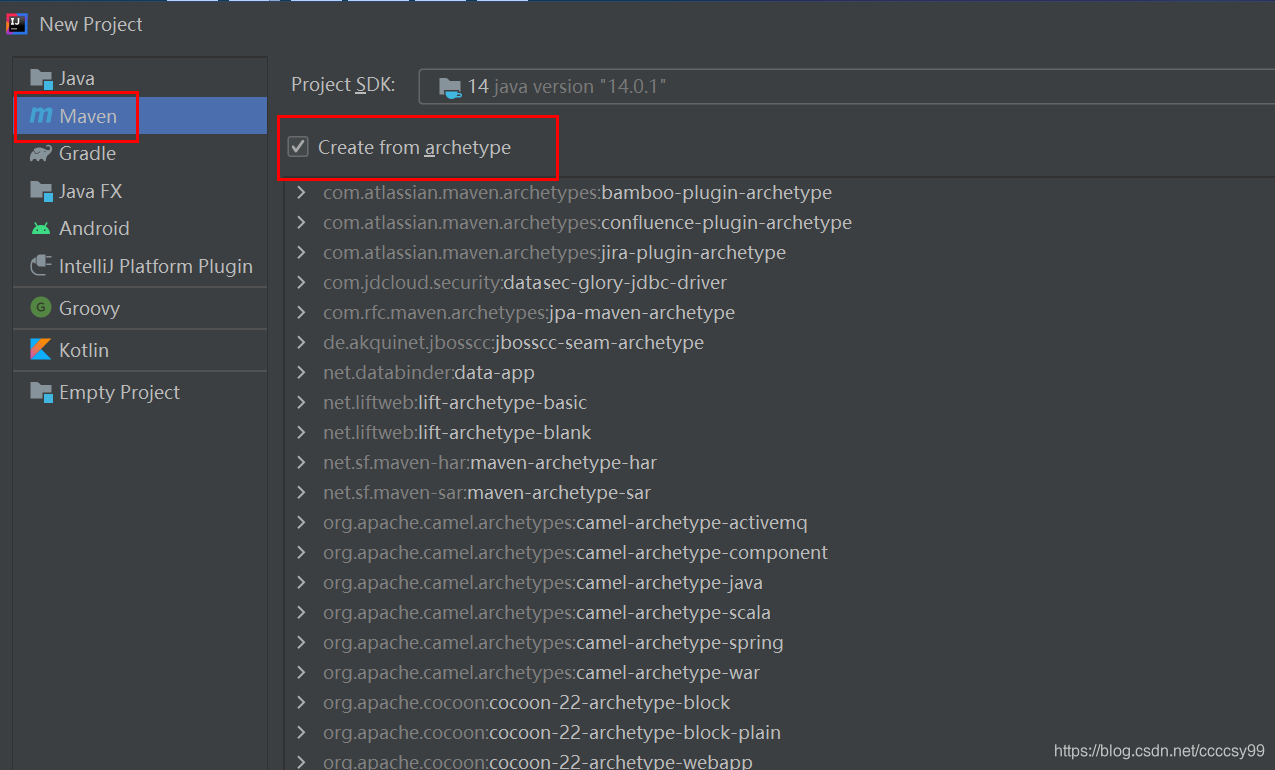1275x770 pixels.
Task: Expand the camel-archetype-spring node
Action: pos(302,643)
